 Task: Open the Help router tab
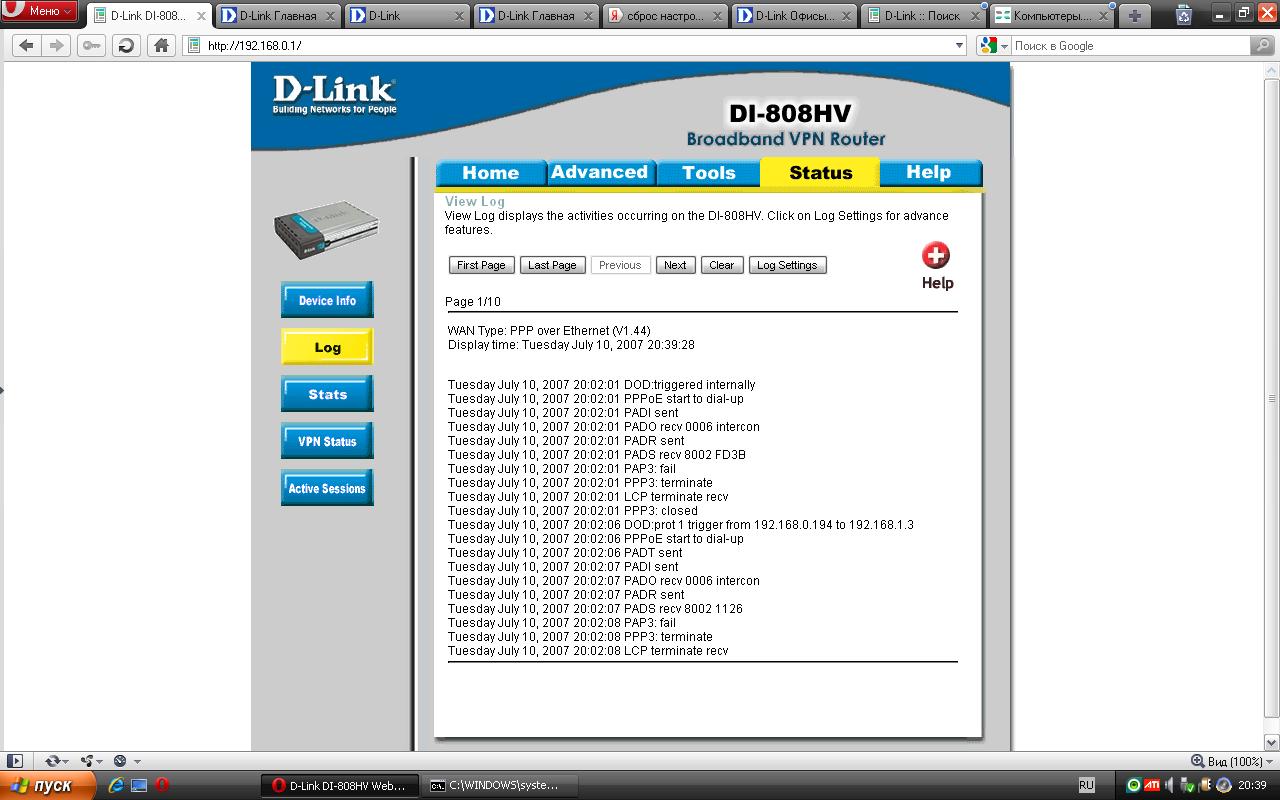929,173
